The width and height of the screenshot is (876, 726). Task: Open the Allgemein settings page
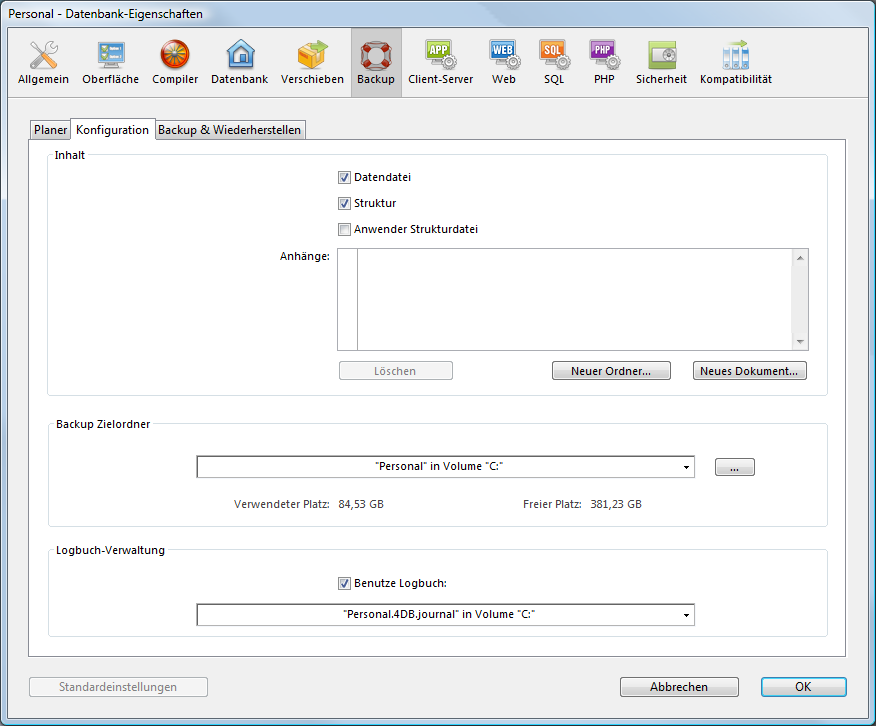point(43,62)
